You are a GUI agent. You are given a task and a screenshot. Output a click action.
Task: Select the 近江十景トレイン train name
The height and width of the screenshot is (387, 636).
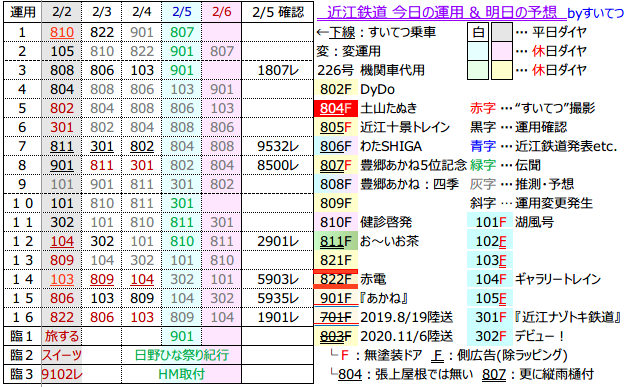405,127
